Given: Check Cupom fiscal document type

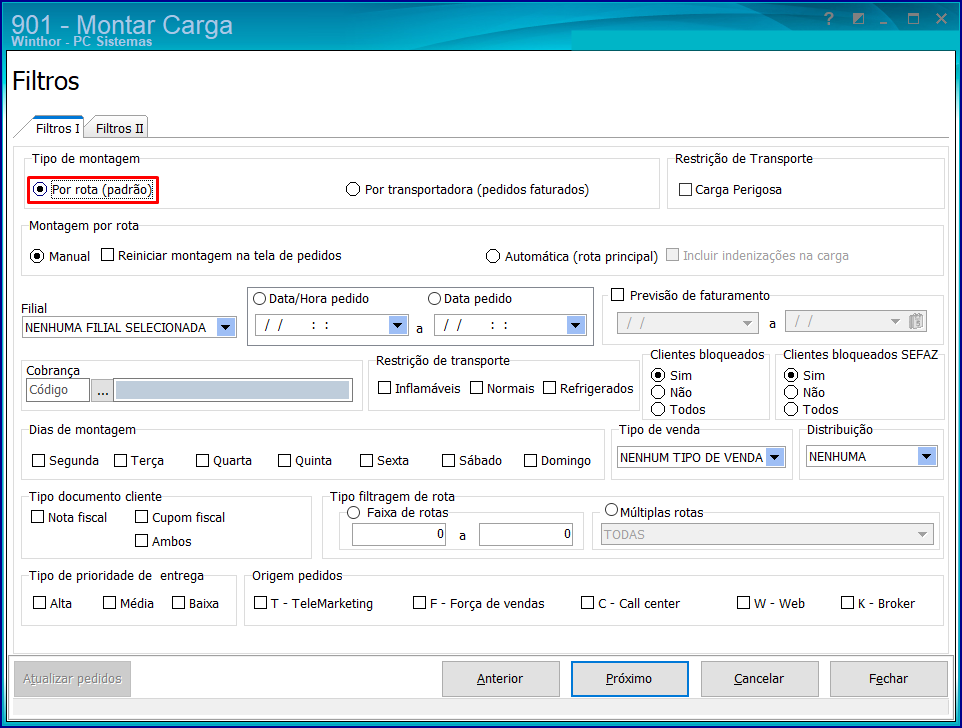Looking at the screenshot, I should (x=142, y=516).
